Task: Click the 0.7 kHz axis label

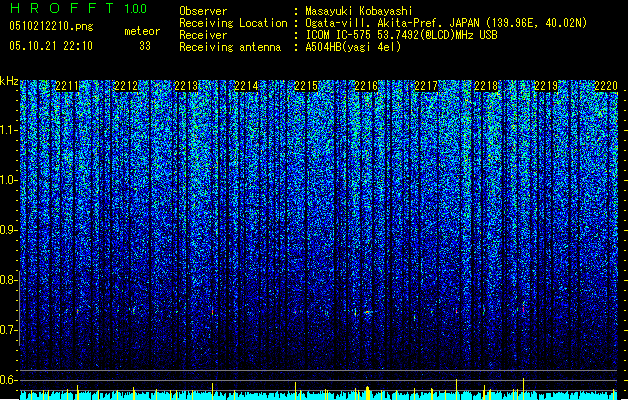Action: pos(7,330)
